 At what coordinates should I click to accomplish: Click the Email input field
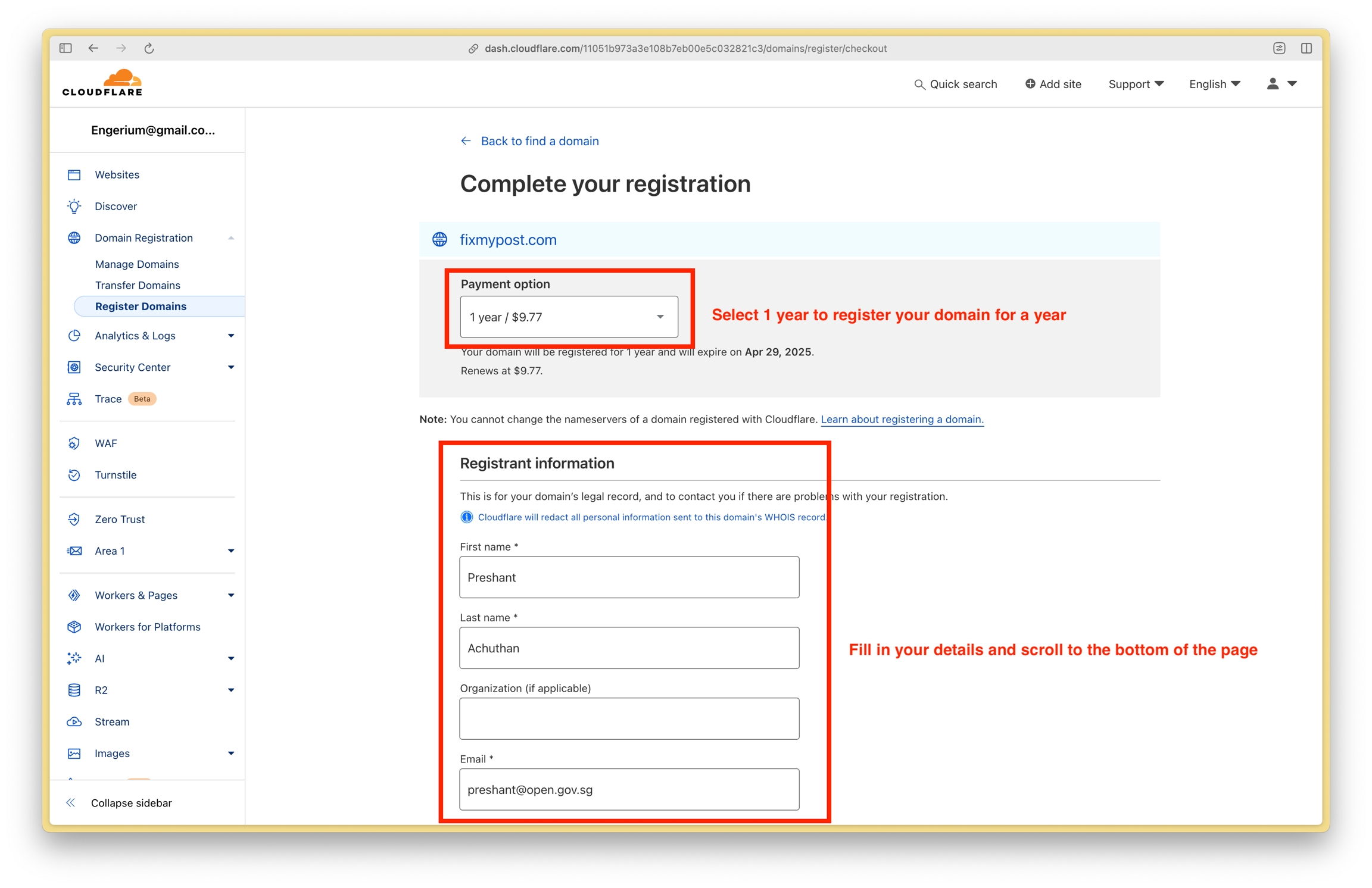(629, 789)
